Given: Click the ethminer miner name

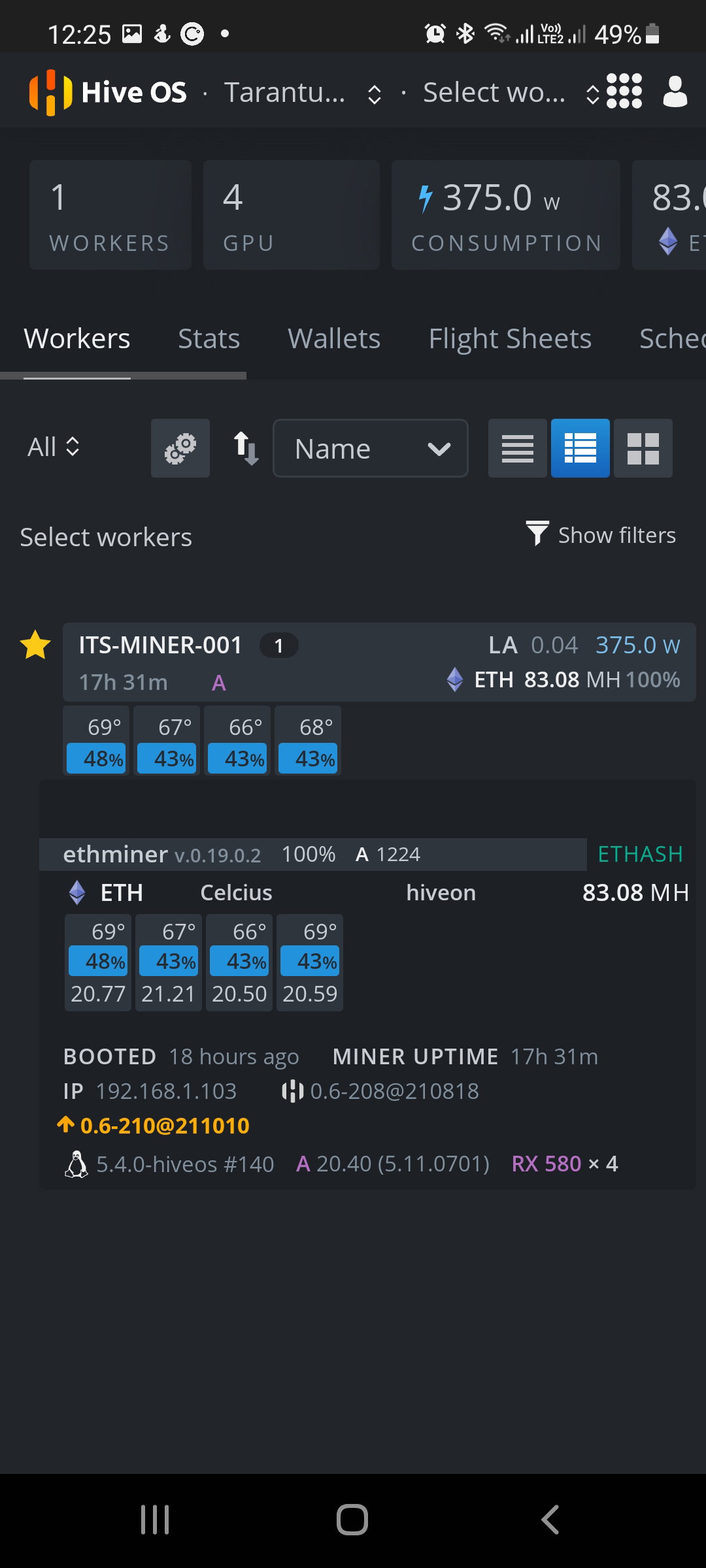Looking at the screenshot, I should pyautogui.click(x=115, y=854).
